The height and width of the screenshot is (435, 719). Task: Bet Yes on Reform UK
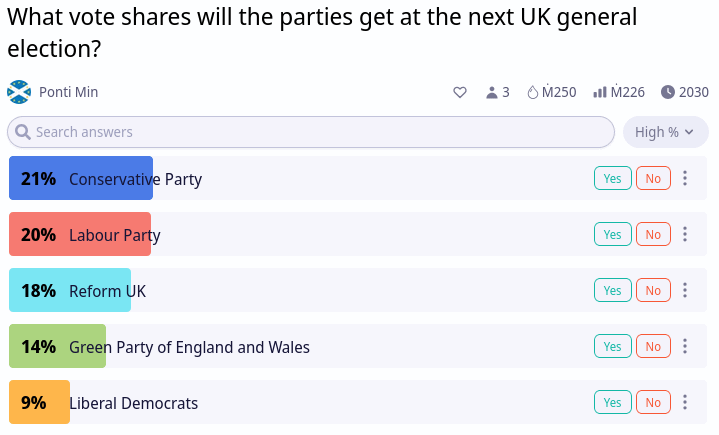(x=613, y=290)
